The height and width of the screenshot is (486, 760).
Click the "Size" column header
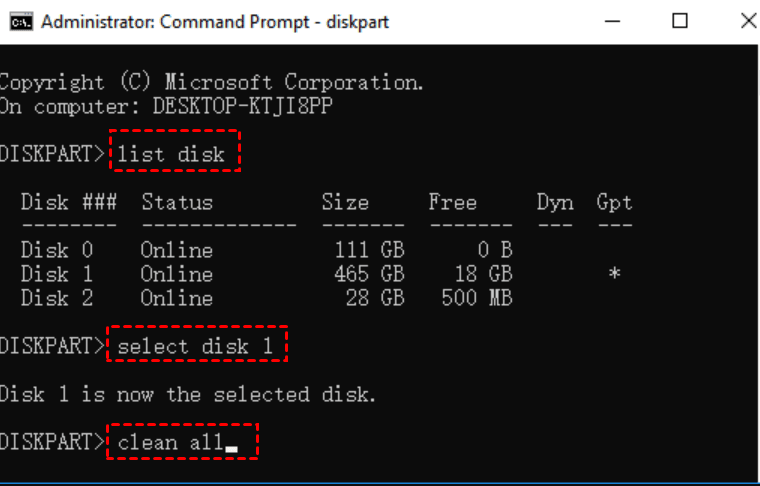345,203
